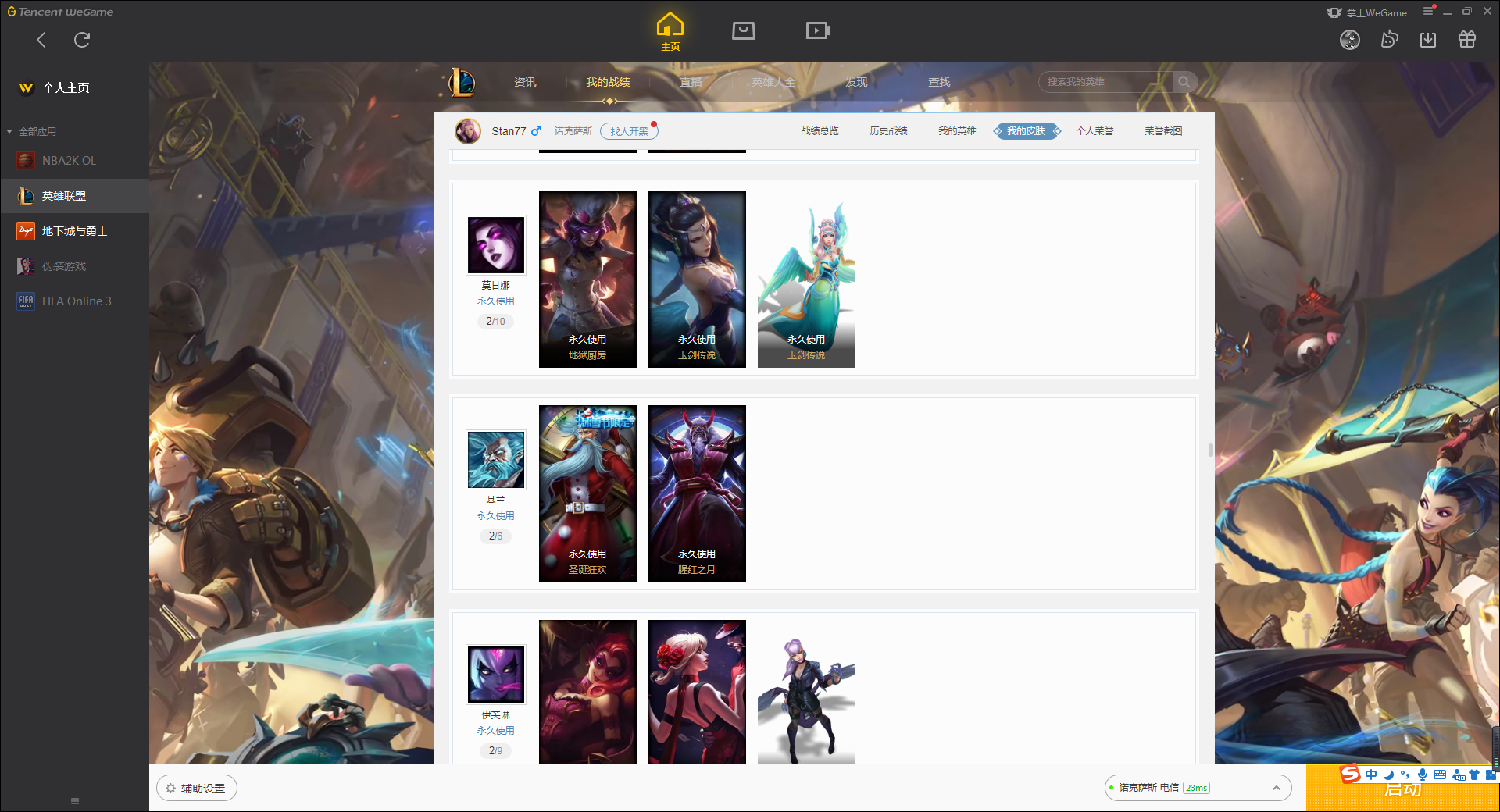Open the avatar profile icon in toolbar
The height and width of the screenshot is (812, 1500).
tap(1350, 40)
